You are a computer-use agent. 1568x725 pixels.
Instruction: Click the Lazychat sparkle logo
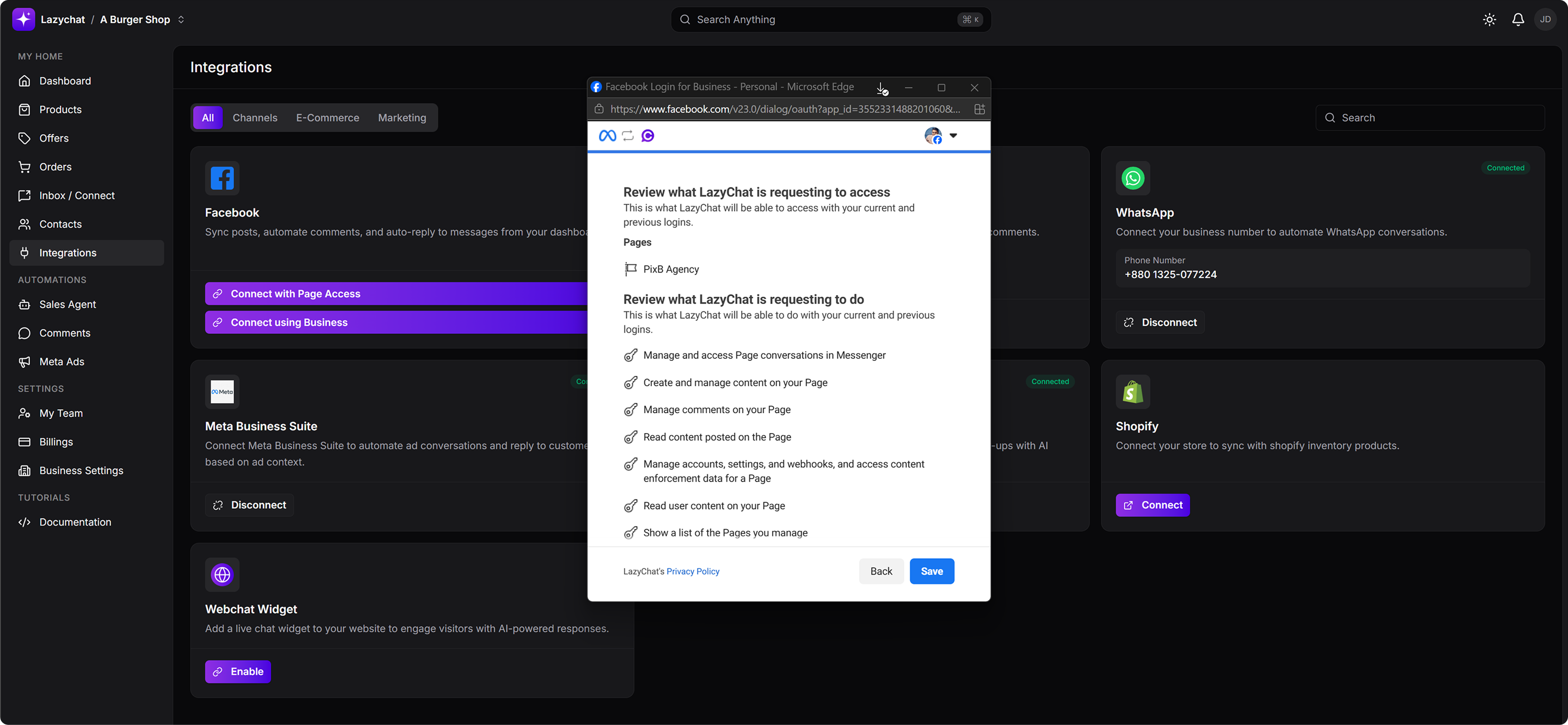pos(23,19)
